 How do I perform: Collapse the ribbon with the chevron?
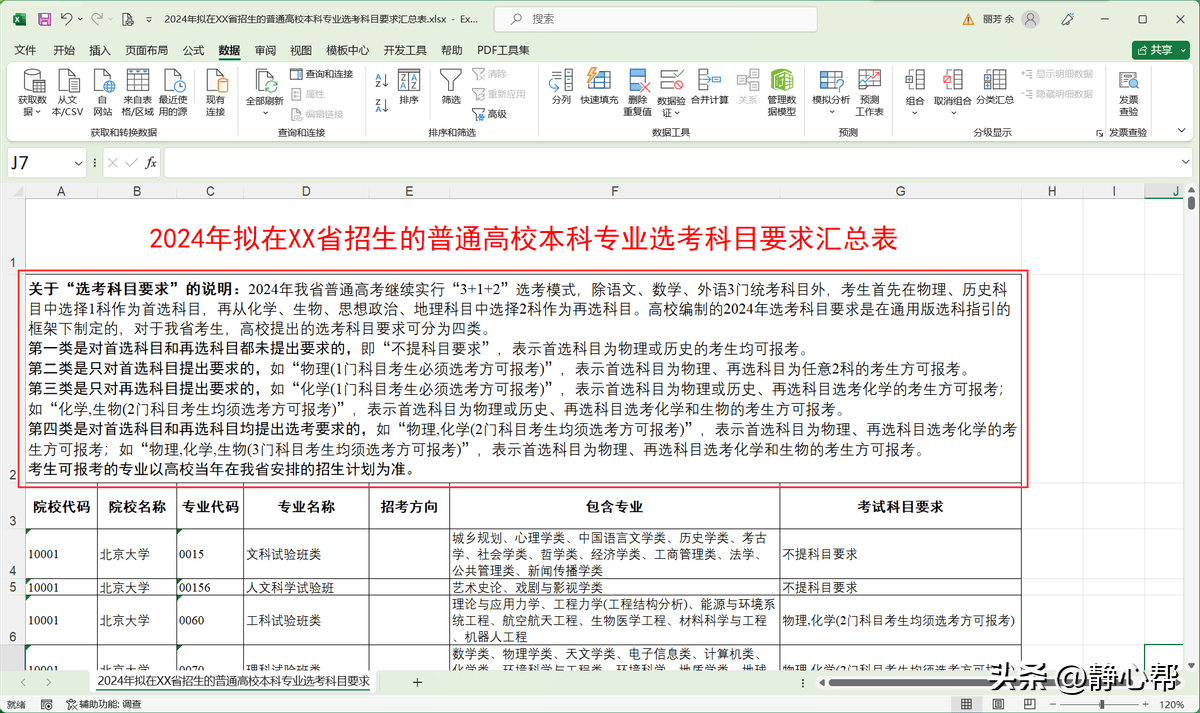[x=1183, y=132]
